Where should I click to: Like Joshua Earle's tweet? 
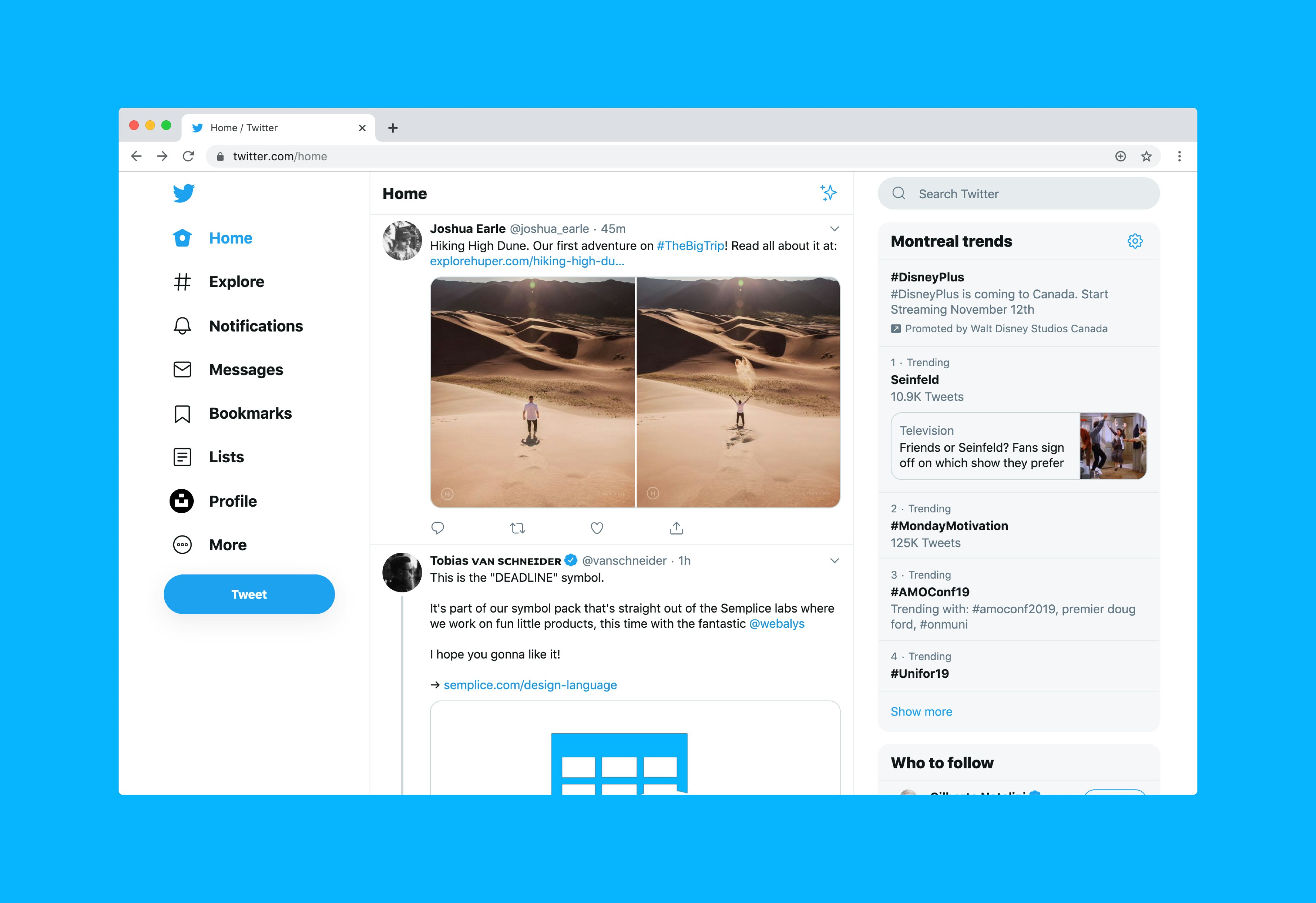598,527
